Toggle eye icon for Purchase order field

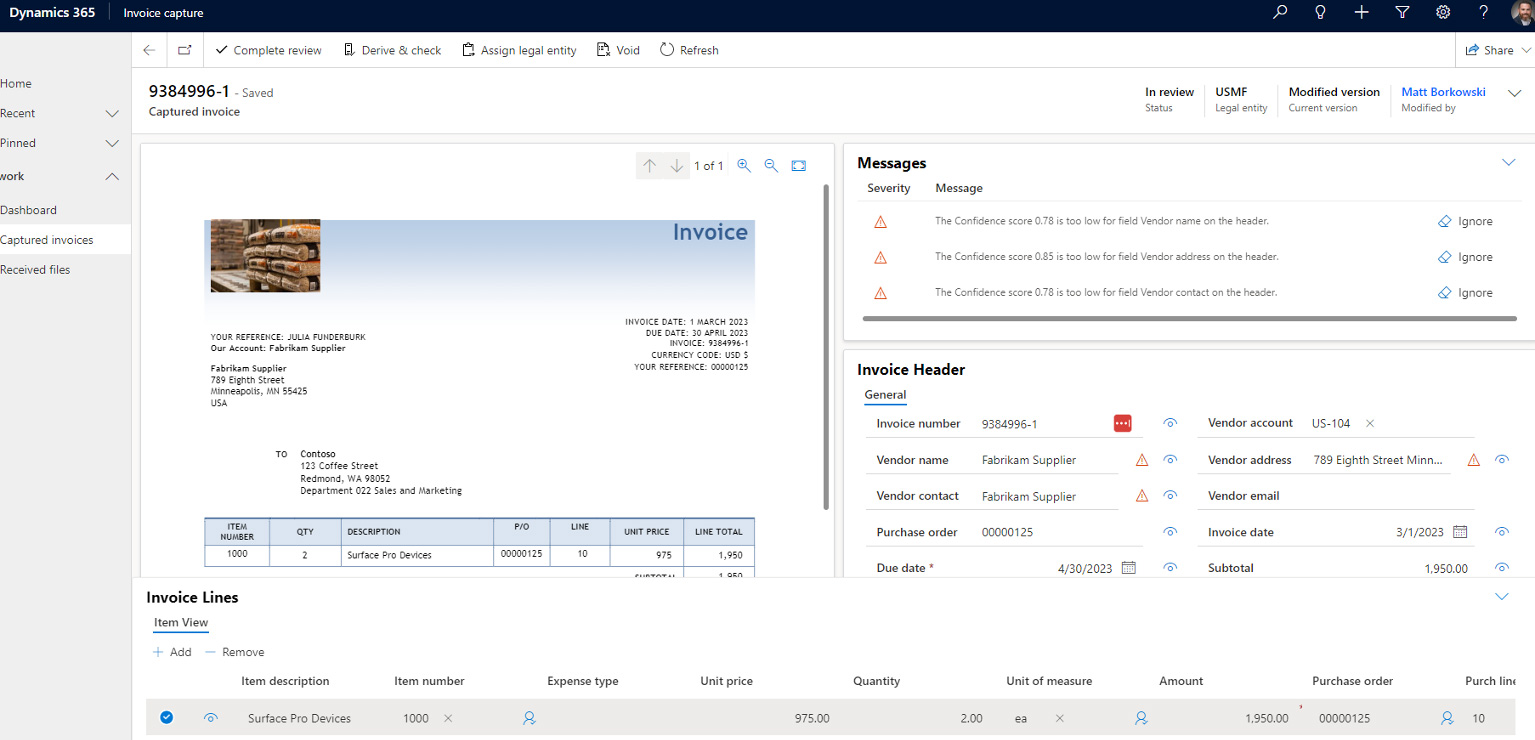pyautogui.click(x=1170, y=532)
